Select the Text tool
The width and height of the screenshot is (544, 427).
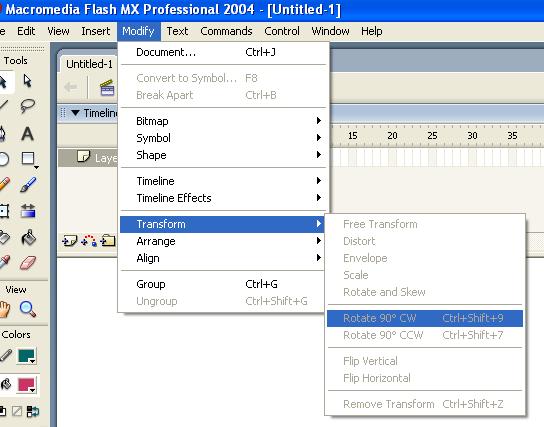[27, 134]
